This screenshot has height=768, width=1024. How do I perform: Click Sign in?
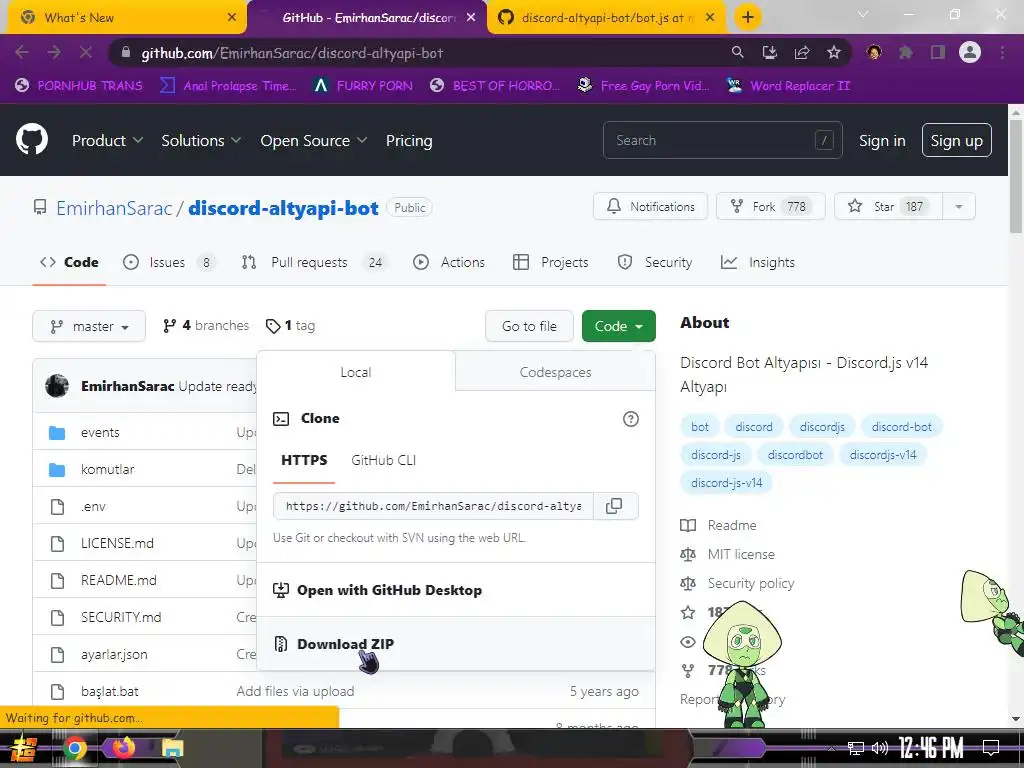(882, 140)
